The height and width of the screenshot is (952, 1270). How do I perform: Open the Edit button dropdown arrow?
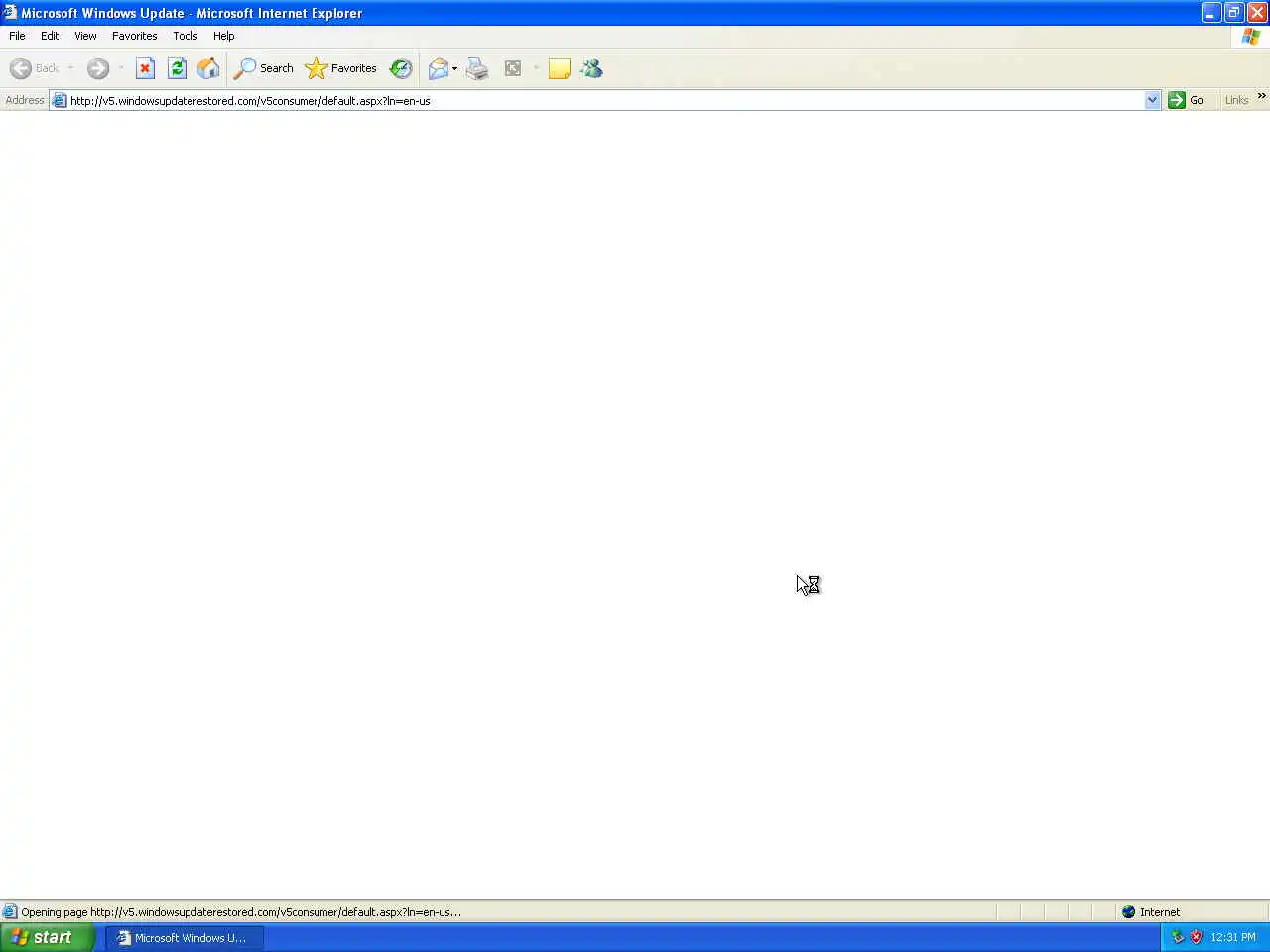536,68
